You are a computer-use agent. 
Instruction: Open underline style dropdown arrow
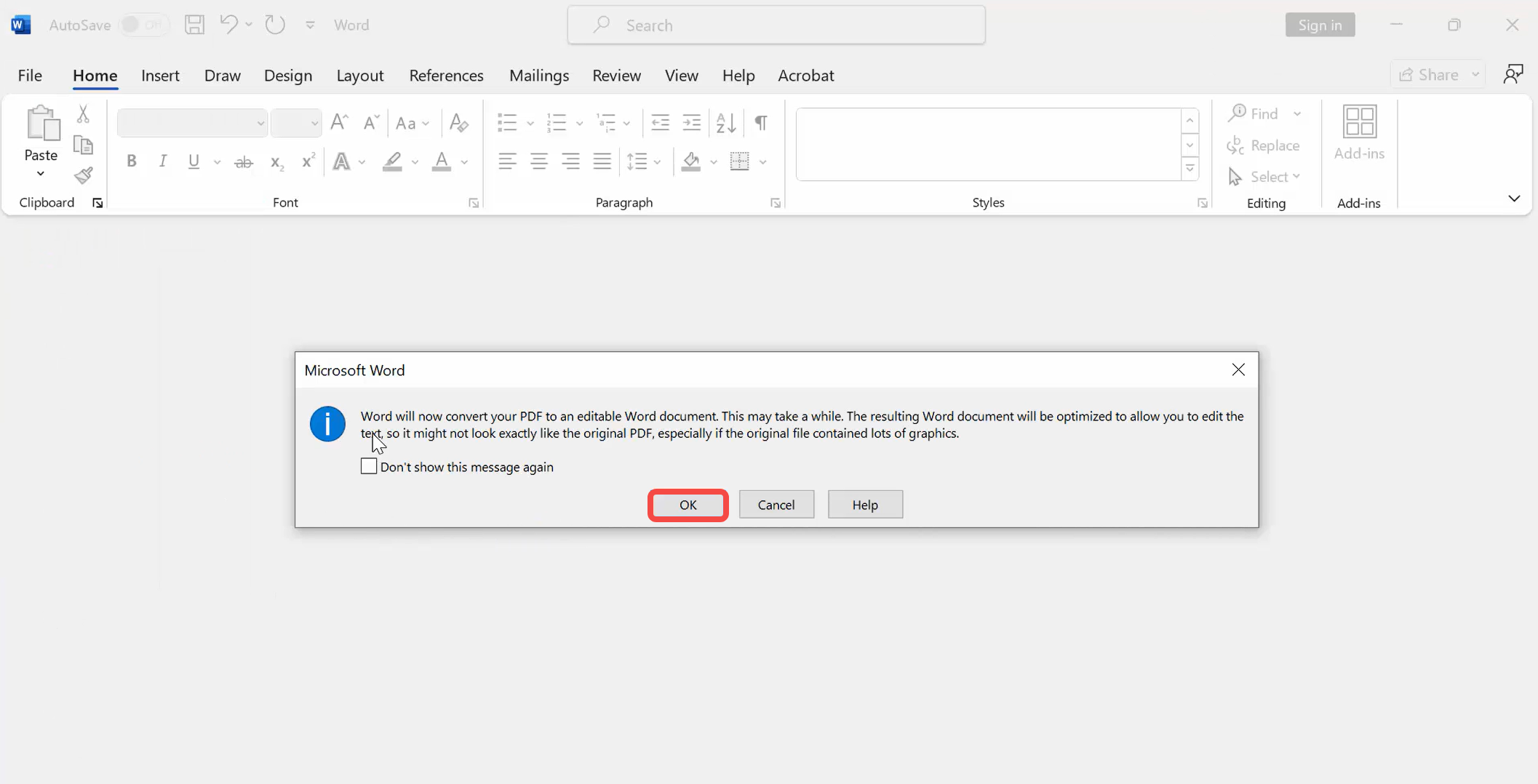(217, 162)
